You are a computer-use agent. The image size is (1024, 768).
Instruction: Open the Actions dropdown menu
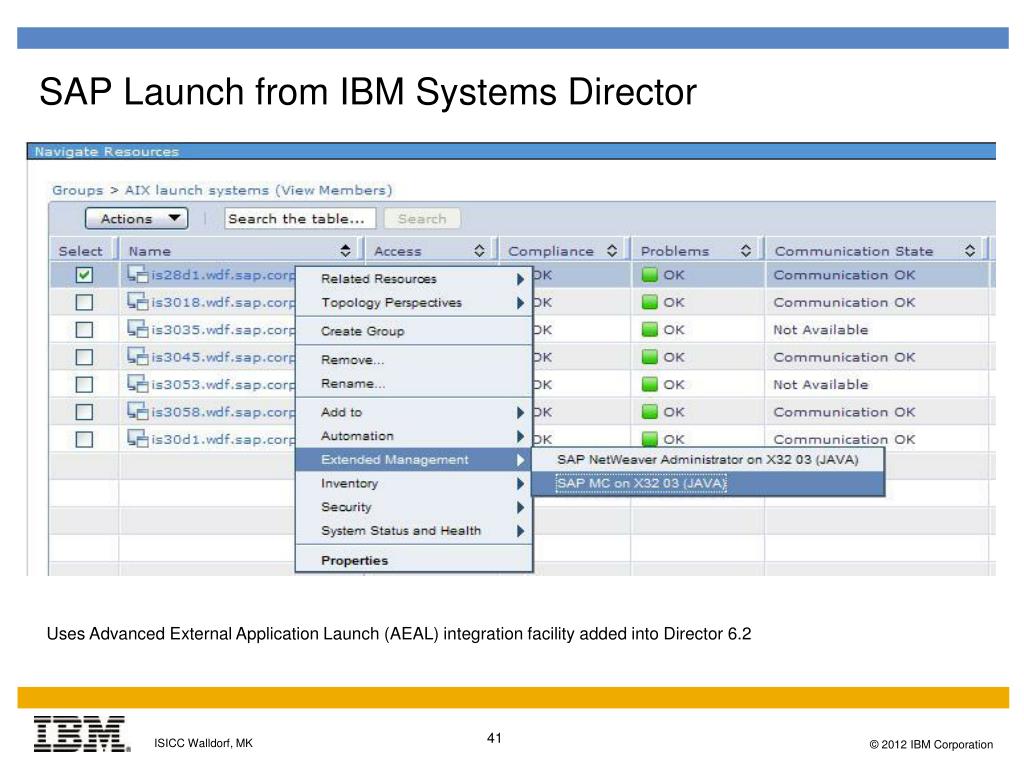136,219
